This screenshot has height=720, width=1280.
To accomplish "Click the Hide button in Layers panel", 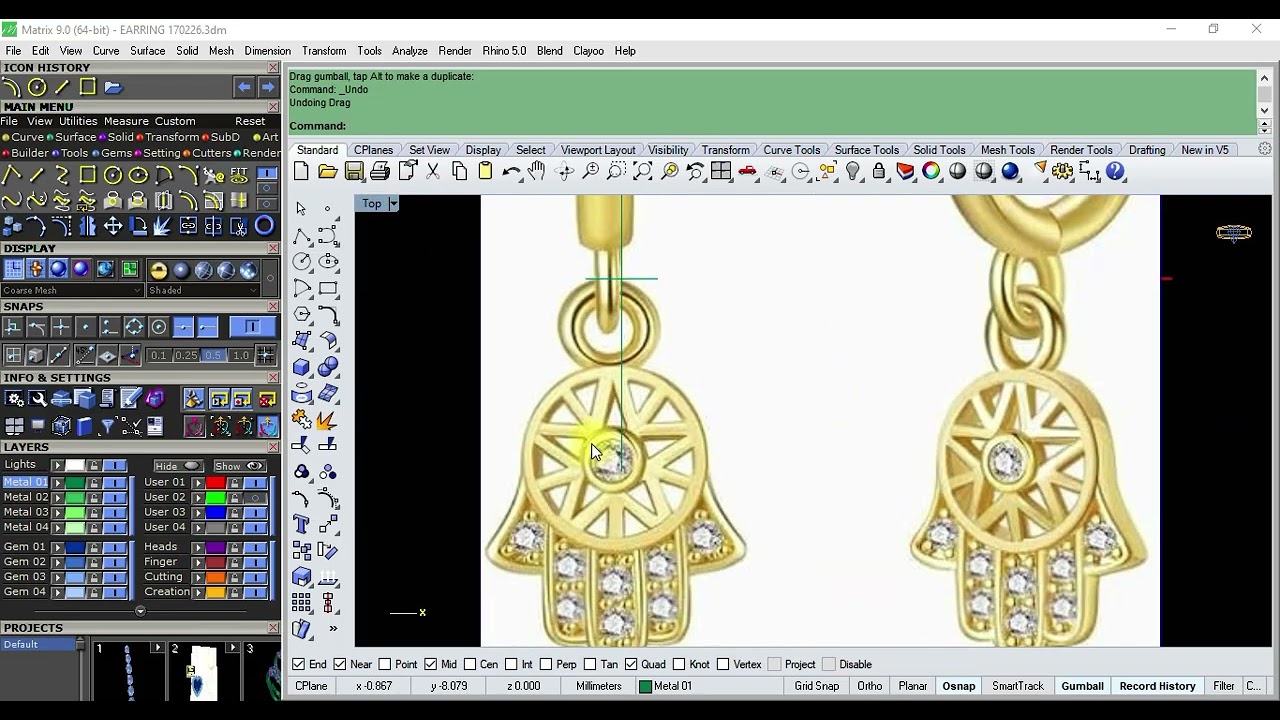I will coord(178,466).
